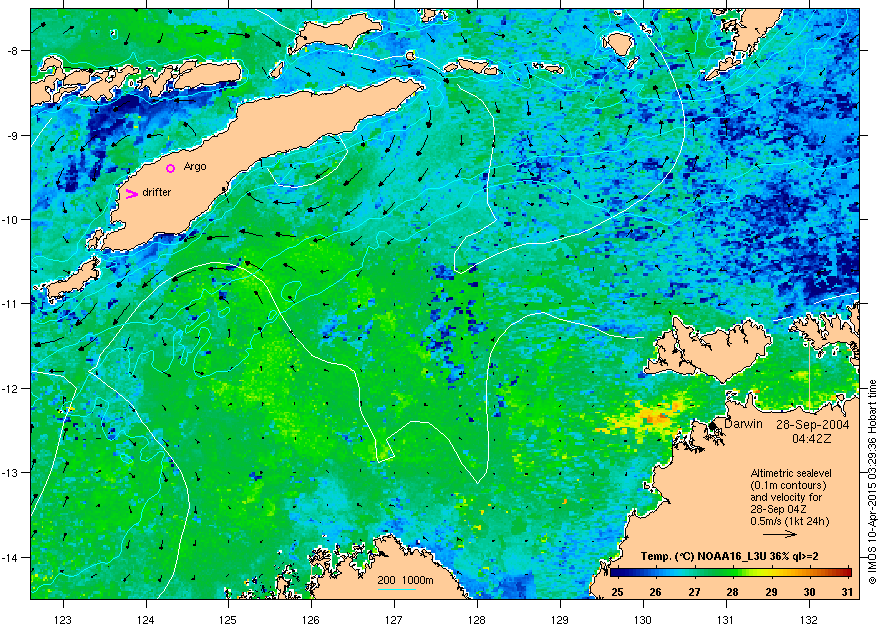Click the latitude axis label '-13'

pos(10,473)
